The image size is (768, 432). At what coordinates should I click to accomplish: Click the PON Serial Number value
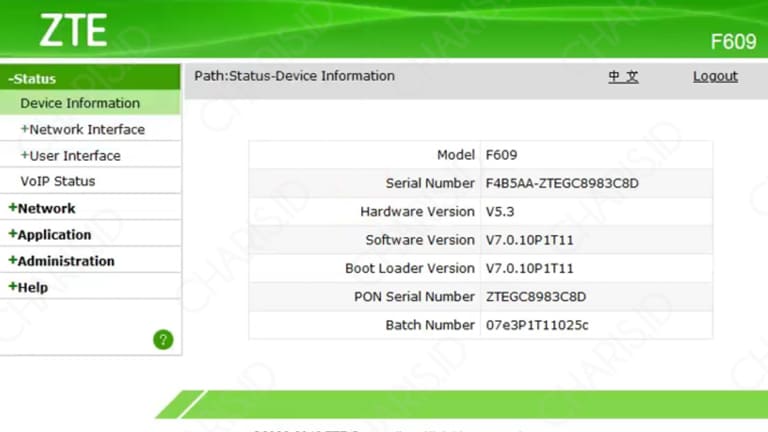point(535,296)
